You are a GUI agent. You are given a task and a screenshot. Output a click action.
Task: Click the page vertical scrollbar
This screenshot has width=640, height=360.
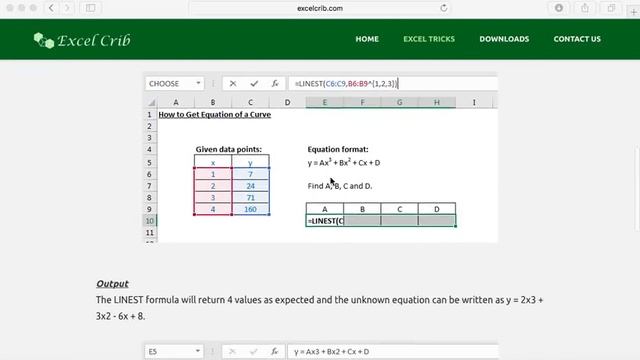pyautogui.click(x=637, y=189)
